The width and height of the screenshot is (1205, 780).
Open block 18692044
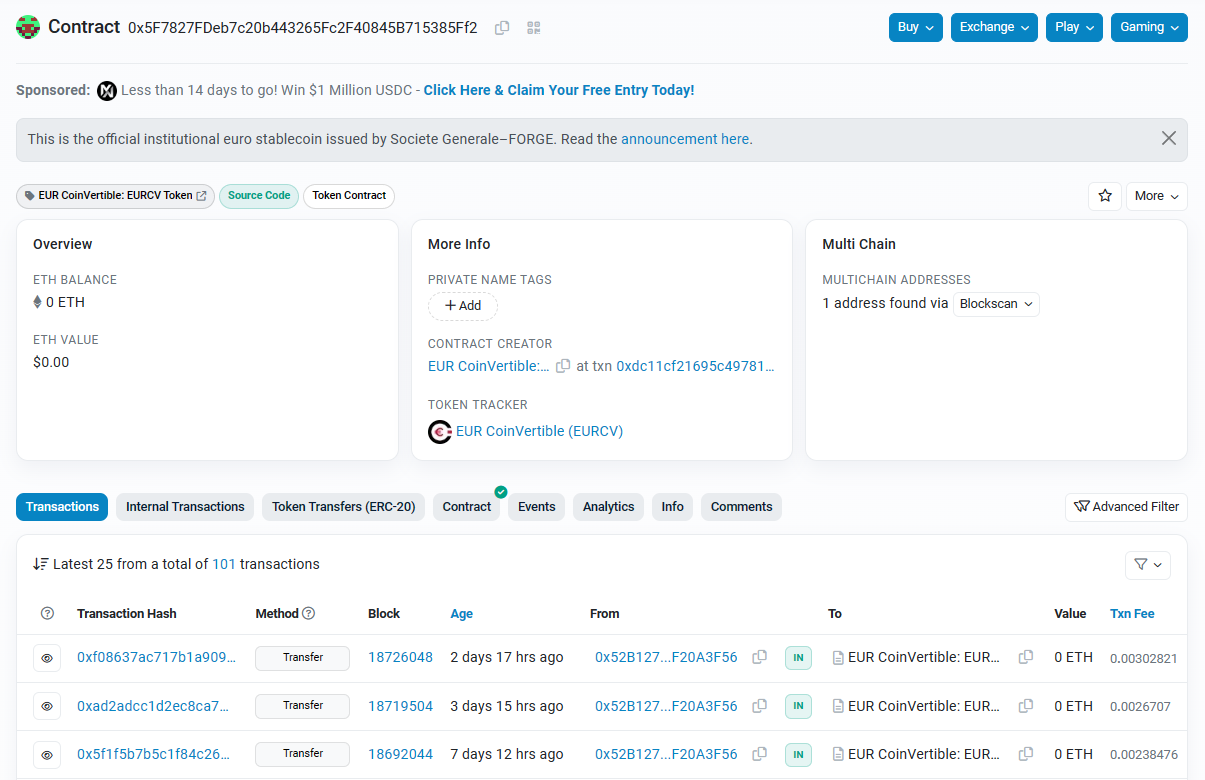pos(400,754)
